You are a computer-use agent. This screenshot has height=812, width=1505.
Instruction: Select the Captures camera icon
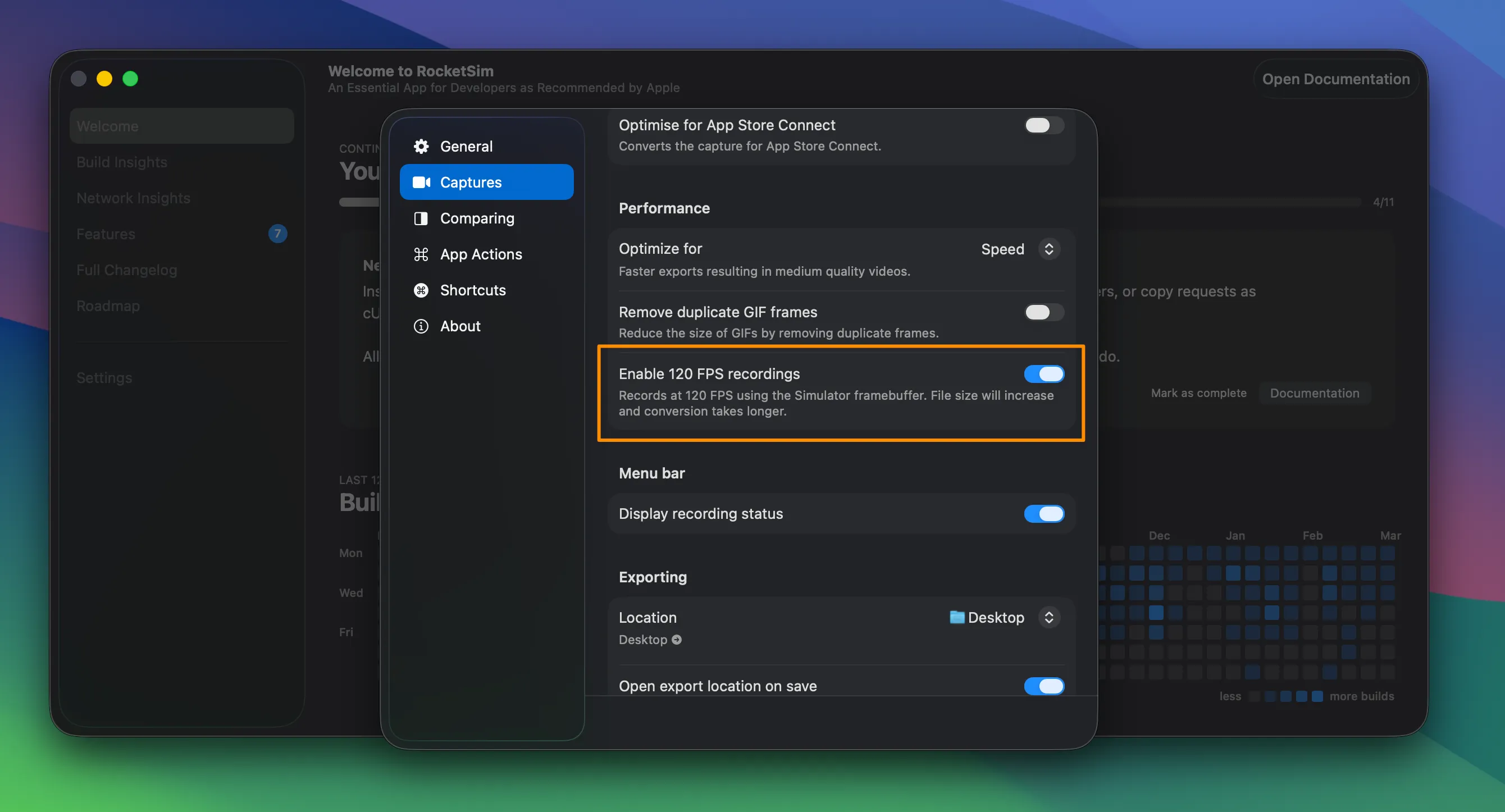pyautogui.click(x=422, y=182)
